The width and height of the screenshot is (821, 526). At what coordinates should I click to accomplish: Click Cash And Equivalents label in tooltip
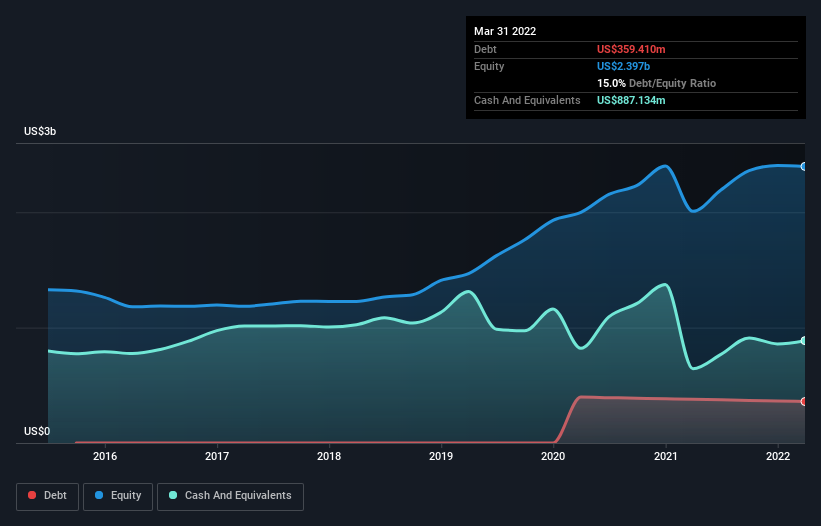[x=527, y=100]
